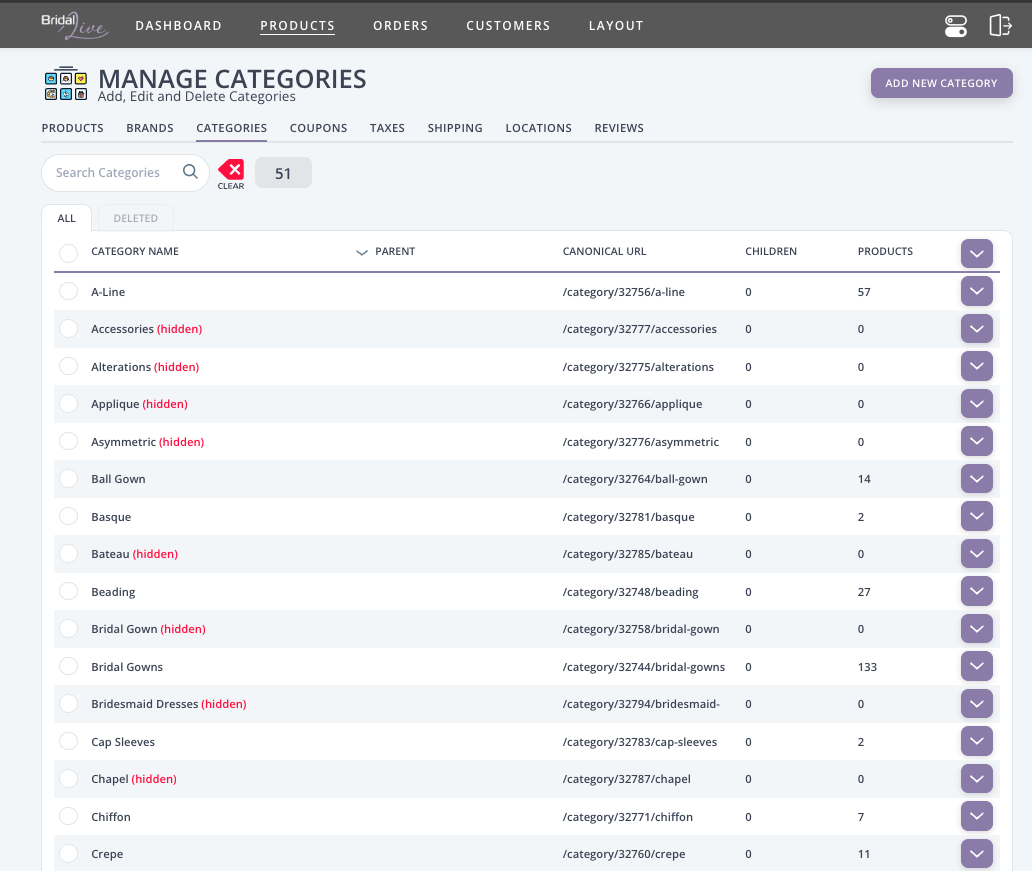Tick the Accessories category checkbox
The image size is (1032, 871).
tap(68, 329)
